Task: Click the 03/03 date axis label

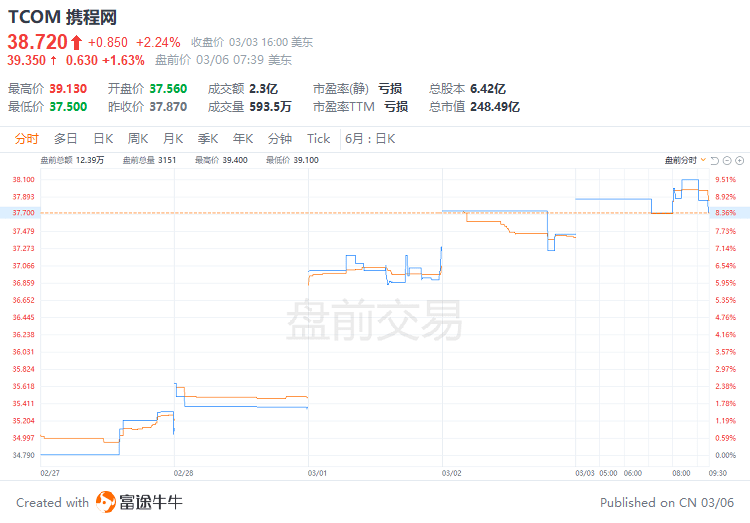Action: (585, 473)
